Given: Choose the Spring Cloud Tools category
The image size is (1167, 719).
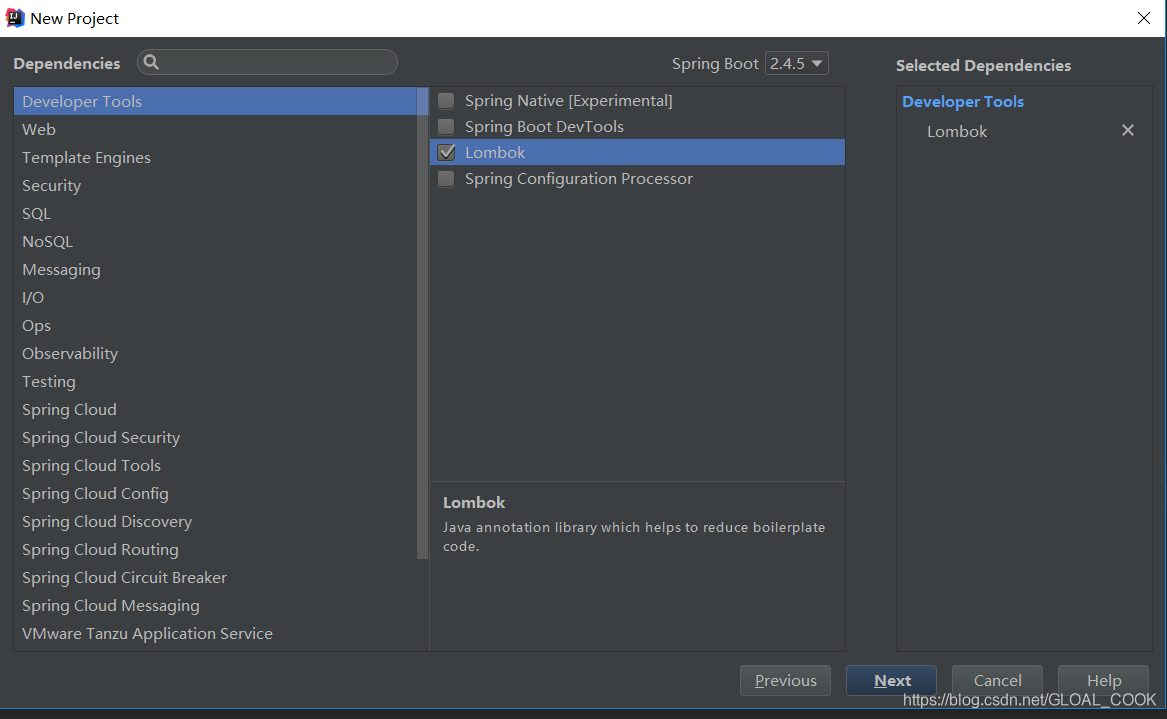Looking at the screenshot, I should (x=216, y=466).
